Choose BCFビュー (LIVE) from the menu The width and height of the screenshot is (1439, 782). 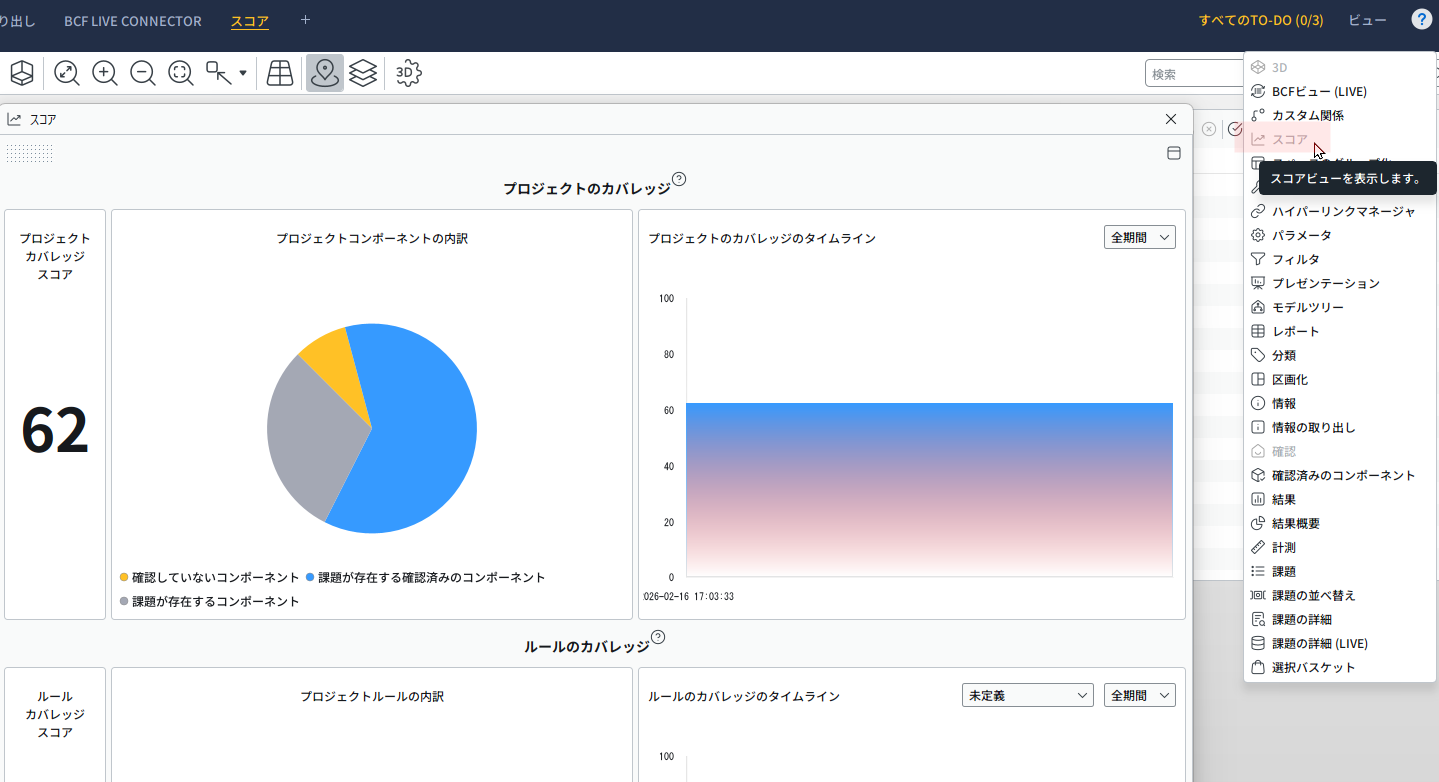point(1340,91)
